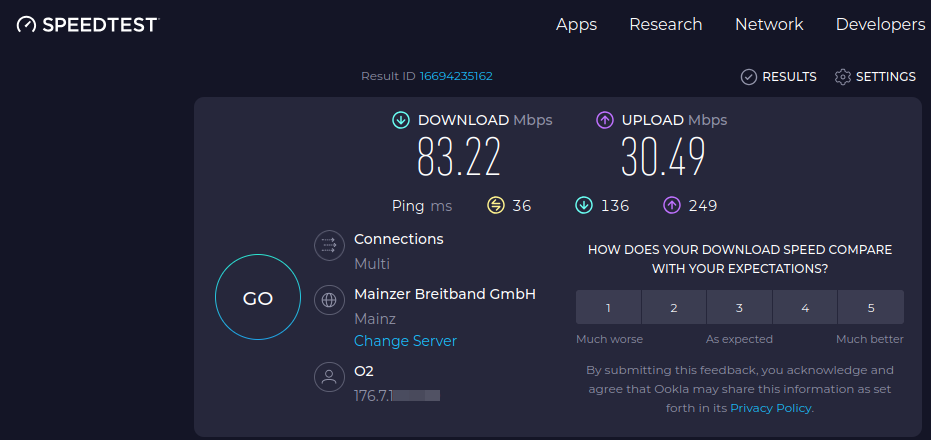
Task: Click the Change Server link
Action: coord(405,341)
